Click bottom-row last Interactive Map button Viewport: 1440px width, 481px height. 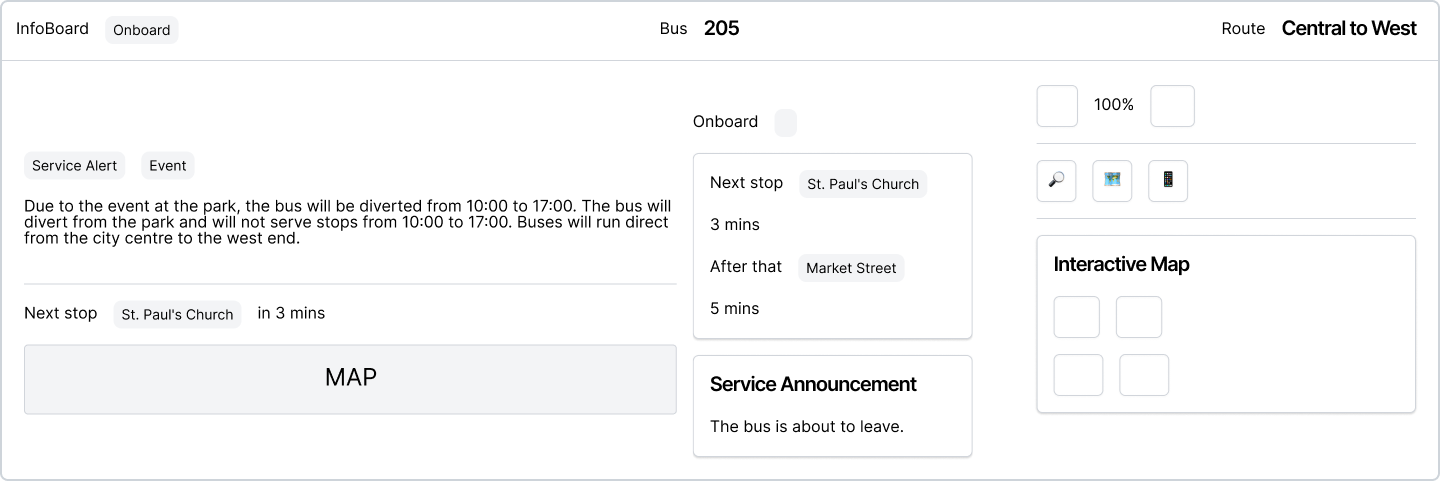click(x=1144, y=375)
